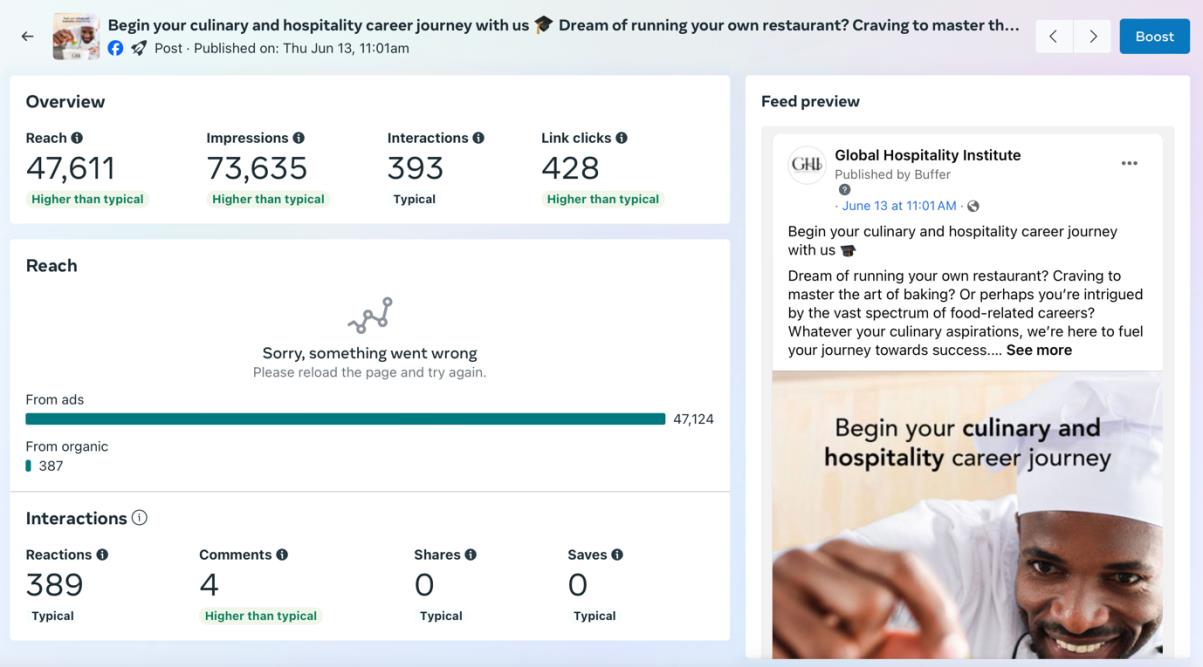Viewport: 1203px width, 667px height.
Task: Click the post thumbnail in header
Action: coord(76,36)
